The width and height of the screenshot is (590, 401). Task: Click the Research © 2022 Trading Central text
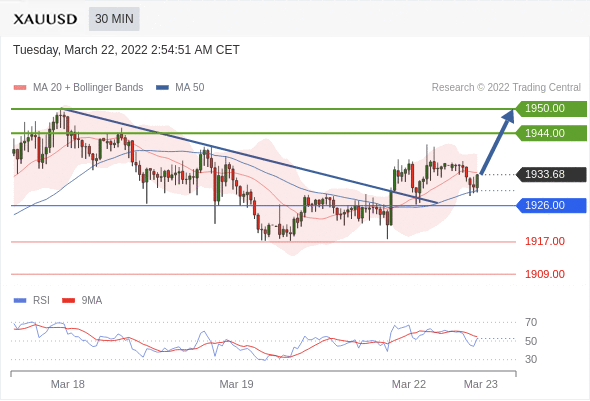pos(506,87)
